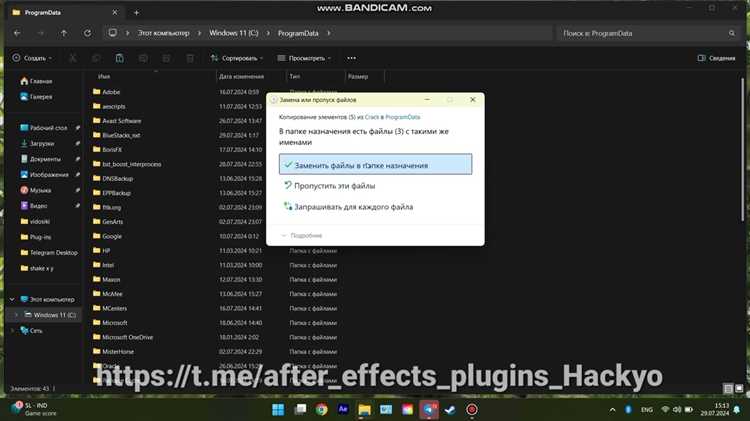This screenshot has width=750, height=421.
Task: Open Telegram Desktop folder in sidebar
Action: click(x=49, y=253)
